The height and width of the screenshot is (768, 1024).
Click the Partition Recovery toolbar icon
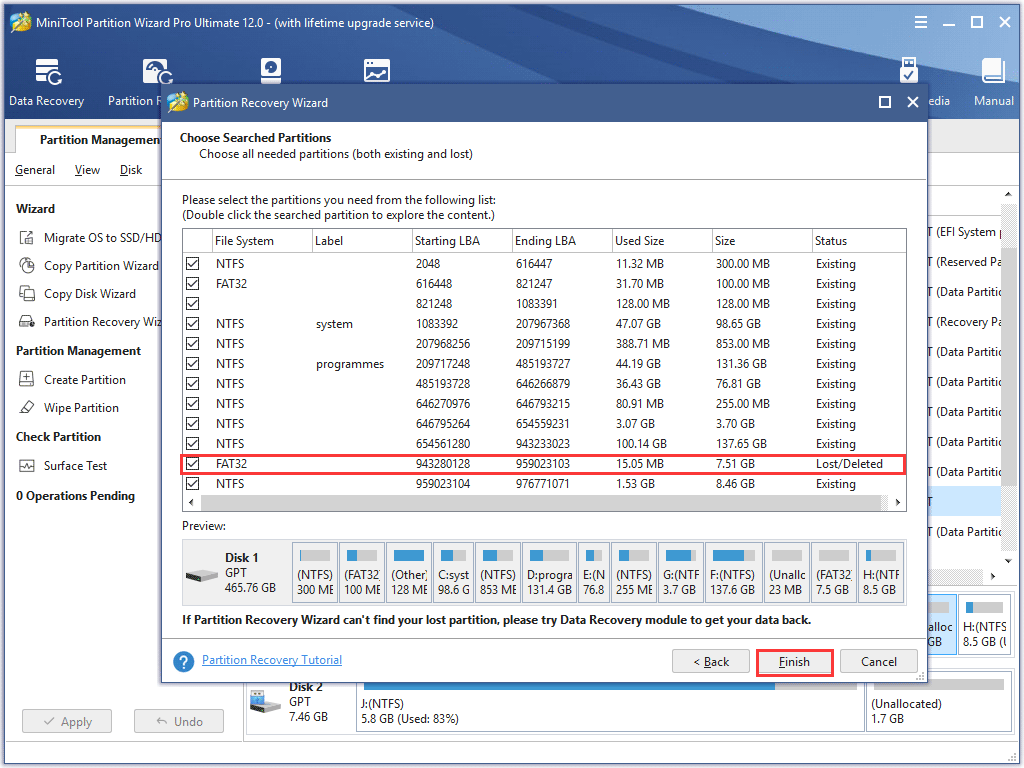pyautogui.click(x=157, y=72)
